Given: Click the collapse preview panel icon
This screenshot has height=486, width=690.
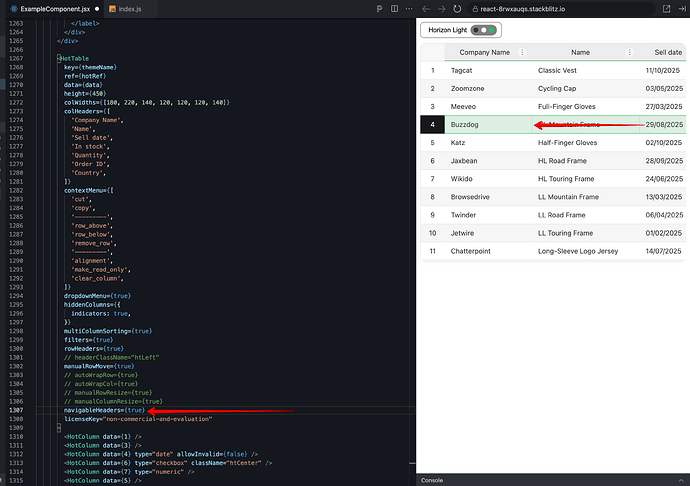Looking at the screenshot, I should [x=683, y=9].
